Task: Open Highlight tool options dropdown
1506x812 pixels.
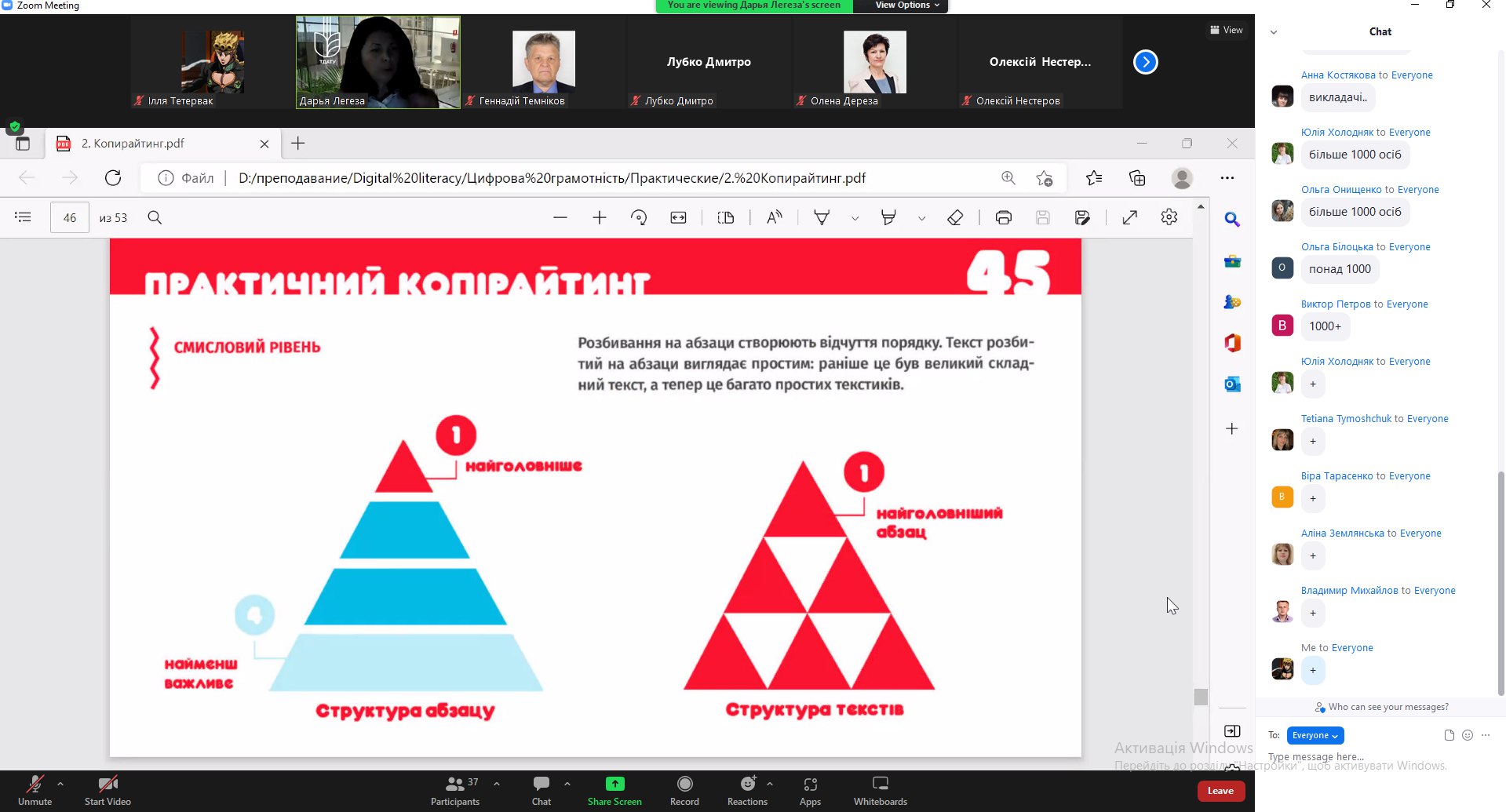Action: click(922, 218)
